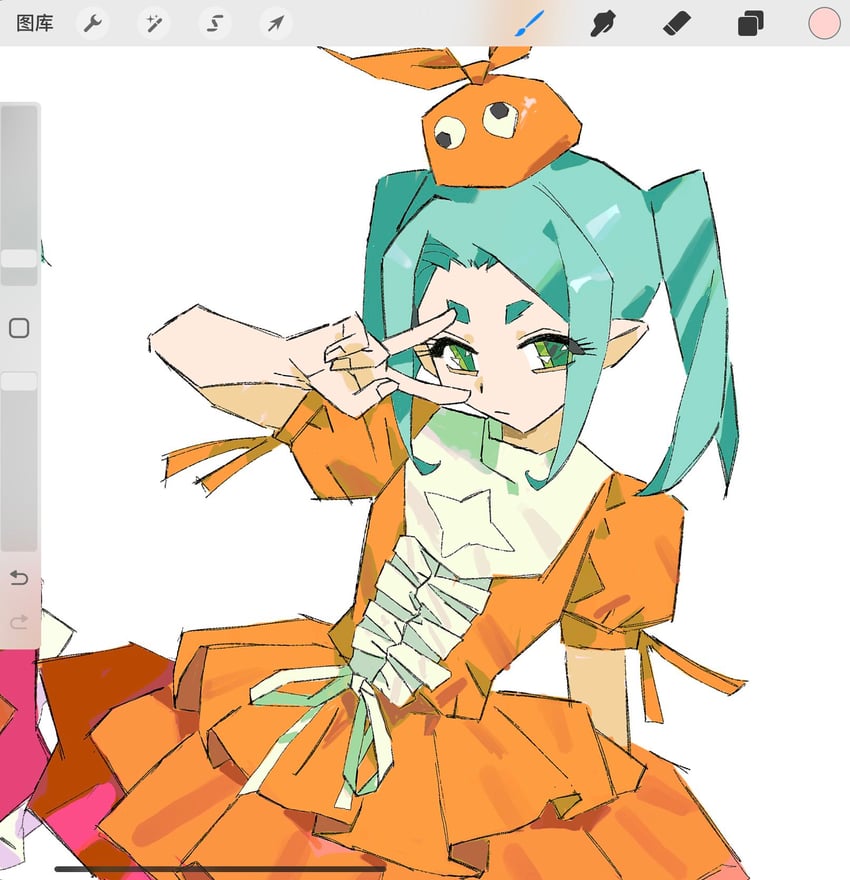Image resolution: width=850 pixels, height=880 pixels.
Task: Click the brush size slider handle
Action: pos(19,259)
